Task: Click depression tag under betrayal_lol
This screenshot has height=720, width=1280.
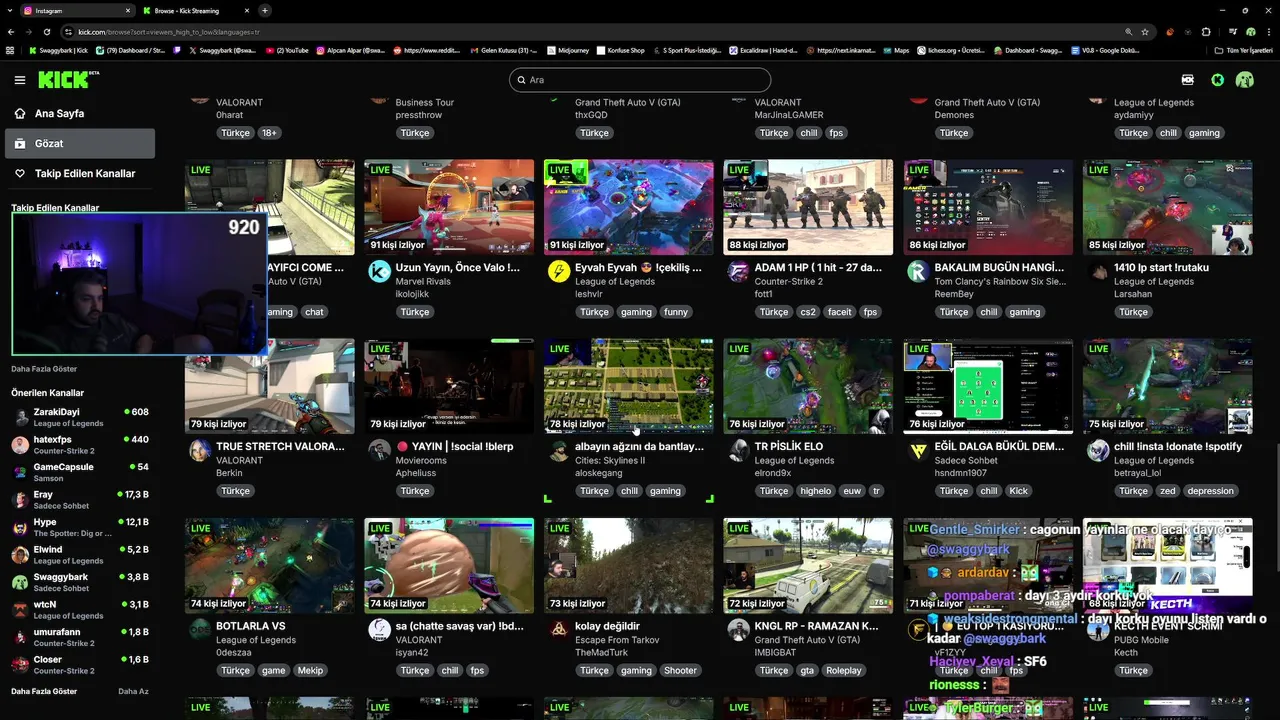Action: pyautogui.click(x=1210, y=491)
